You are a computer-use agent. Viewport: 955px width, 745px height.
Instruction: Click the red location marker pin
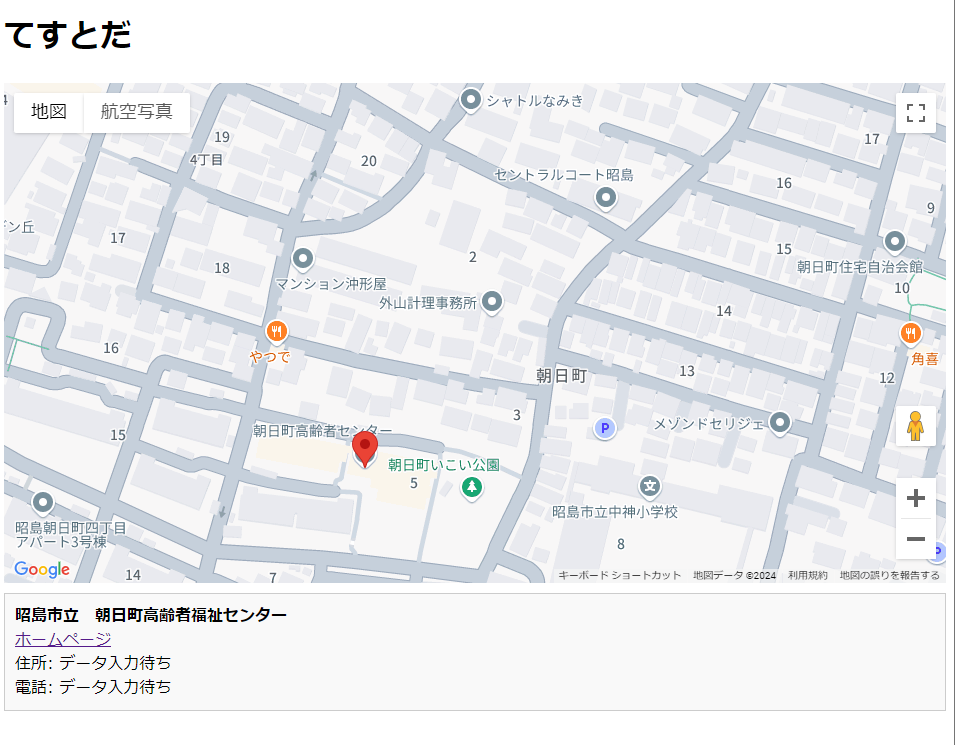coord(365,450)
